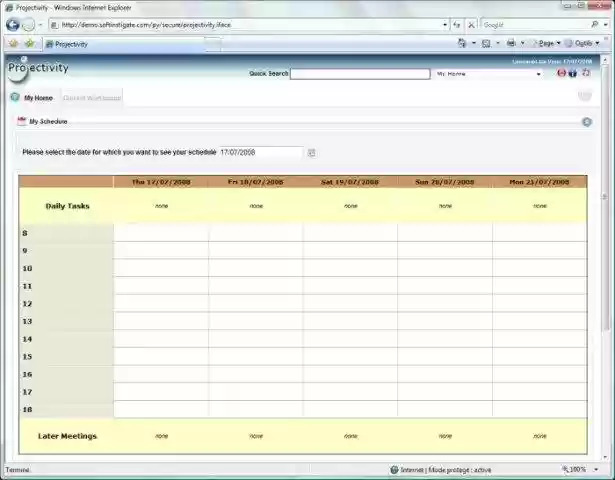This screenshot has width=615, height=480.
Task: Click the Print toolbar icon
Action: tap(511, 43)
